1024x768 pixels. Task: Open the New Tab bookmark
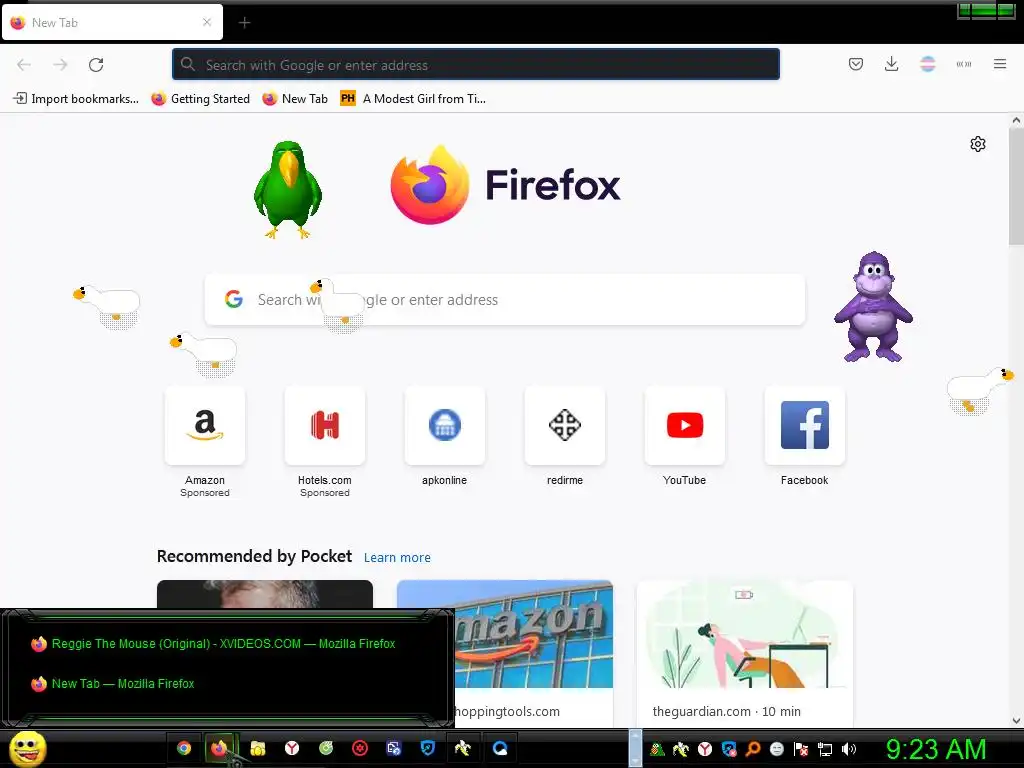click(x=295, y=99)
